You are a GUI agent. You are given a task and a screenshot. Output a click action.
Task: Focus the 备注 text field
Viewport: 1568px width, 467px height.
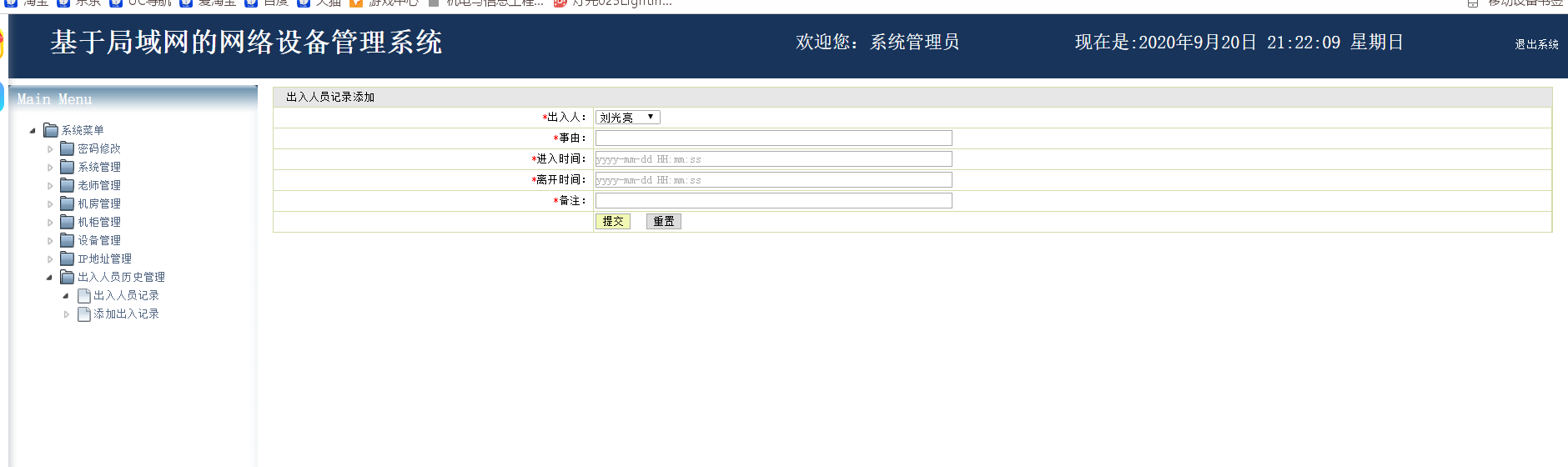pos(773,200)
